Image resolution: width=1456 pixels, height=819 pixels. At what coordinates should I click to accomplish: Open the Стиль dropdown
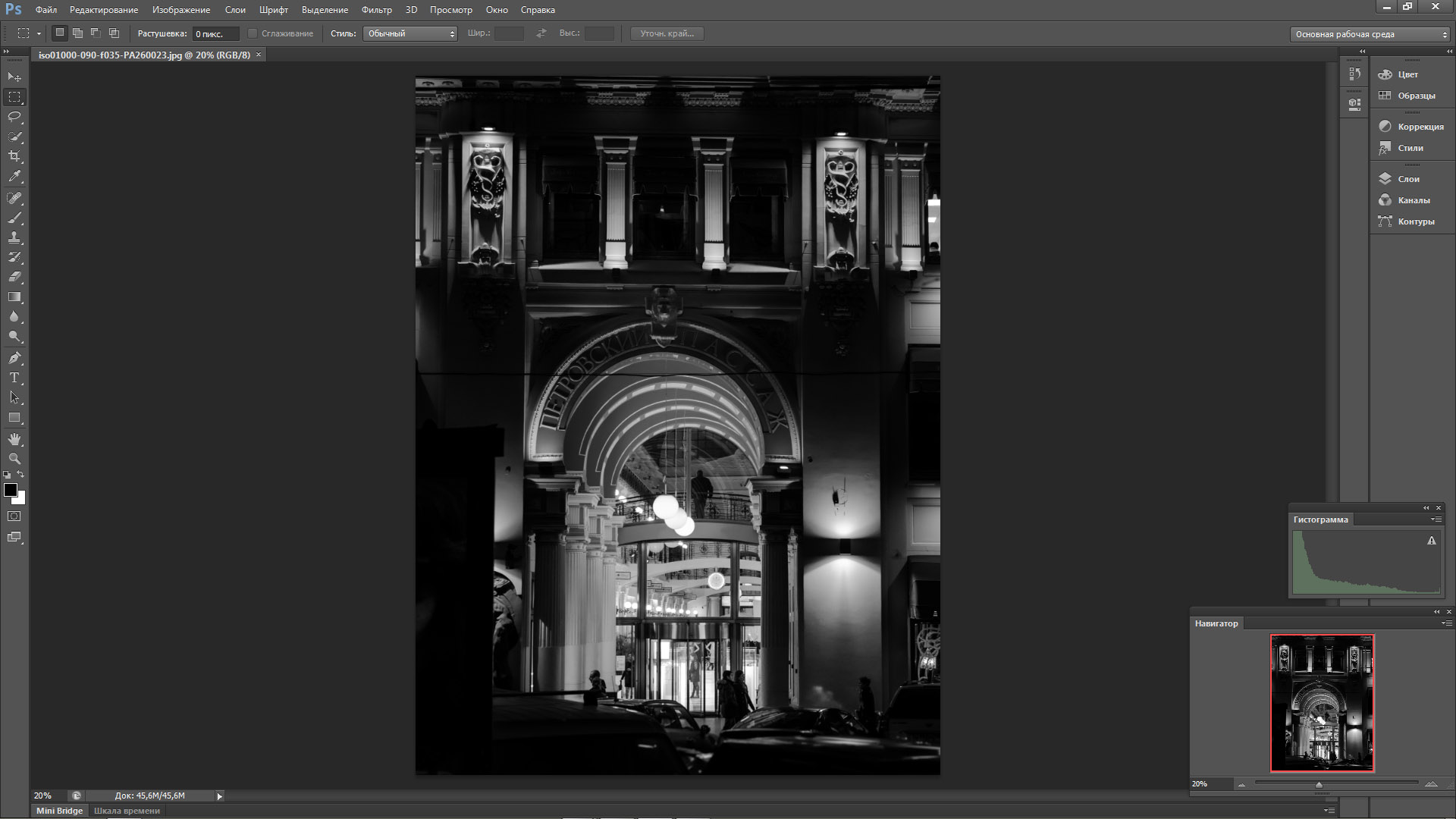tap(409, 33)
